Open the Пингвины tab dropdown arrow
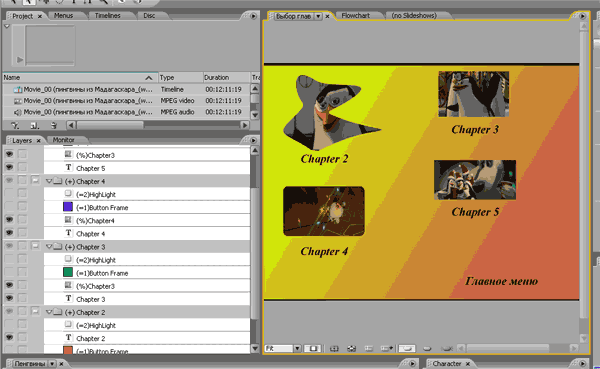The image size is (600, 369). click(x=52, y=364)
